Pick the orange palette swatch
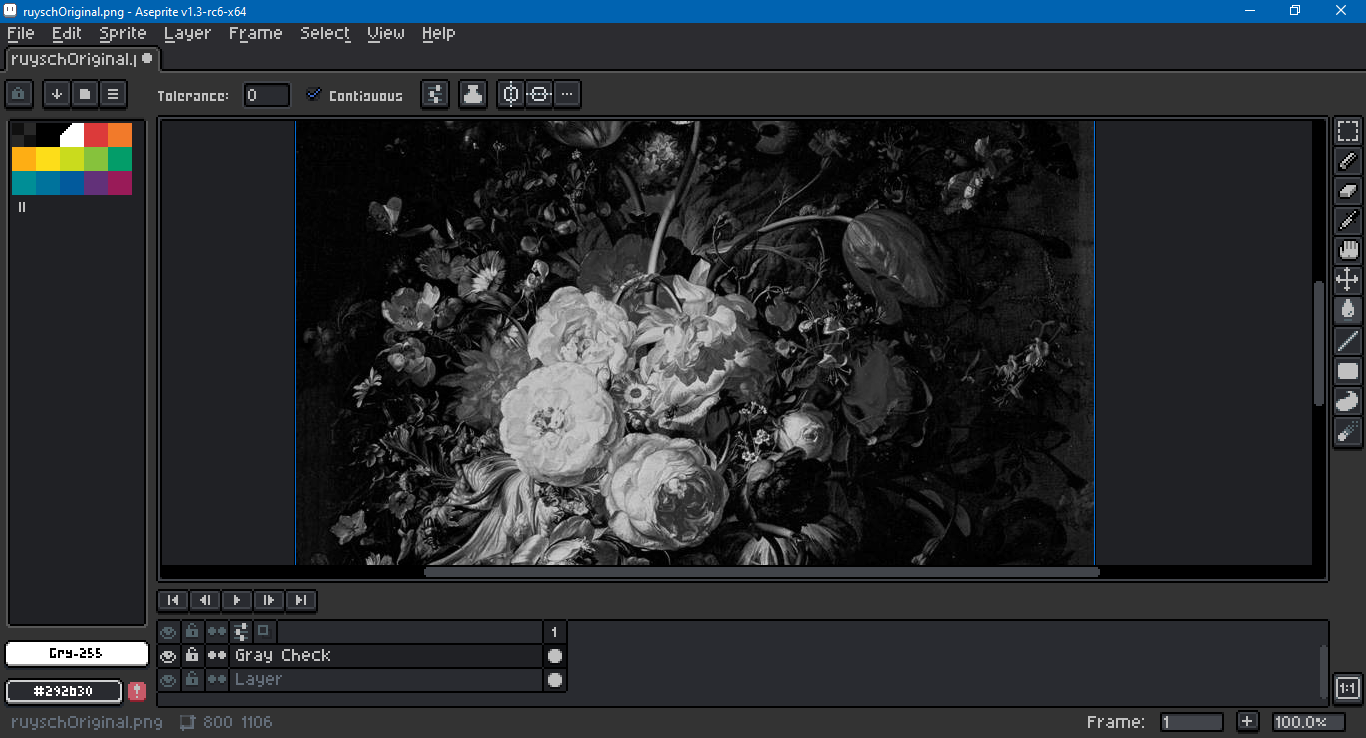Viewport: 1366px width, 738px height. (120, 135)
